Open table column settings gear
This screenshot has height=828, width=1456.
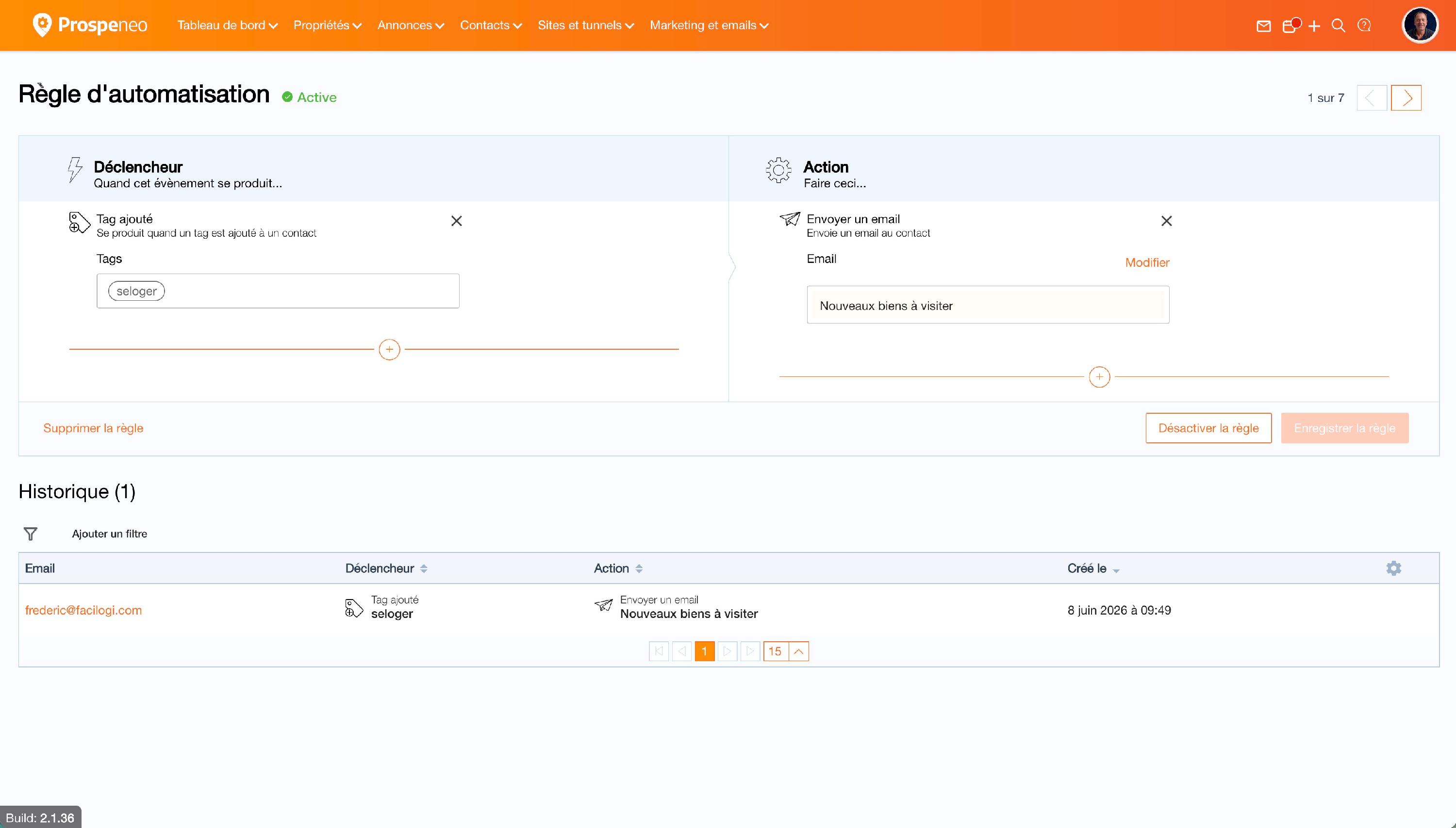pyautogui.click(x=1393, y=568)
